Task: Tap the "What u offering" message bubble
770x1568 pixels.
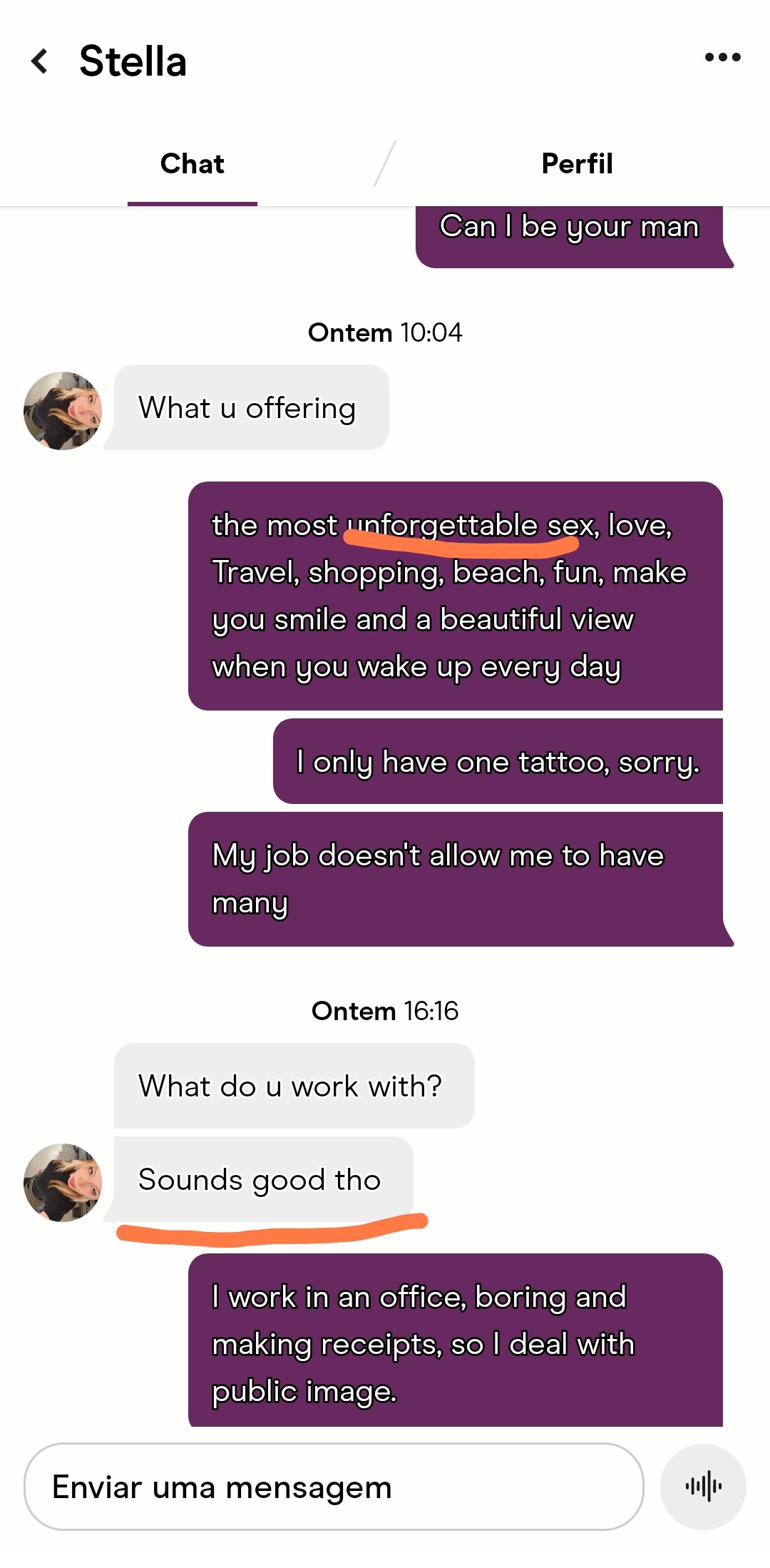Action: point(251,408)
